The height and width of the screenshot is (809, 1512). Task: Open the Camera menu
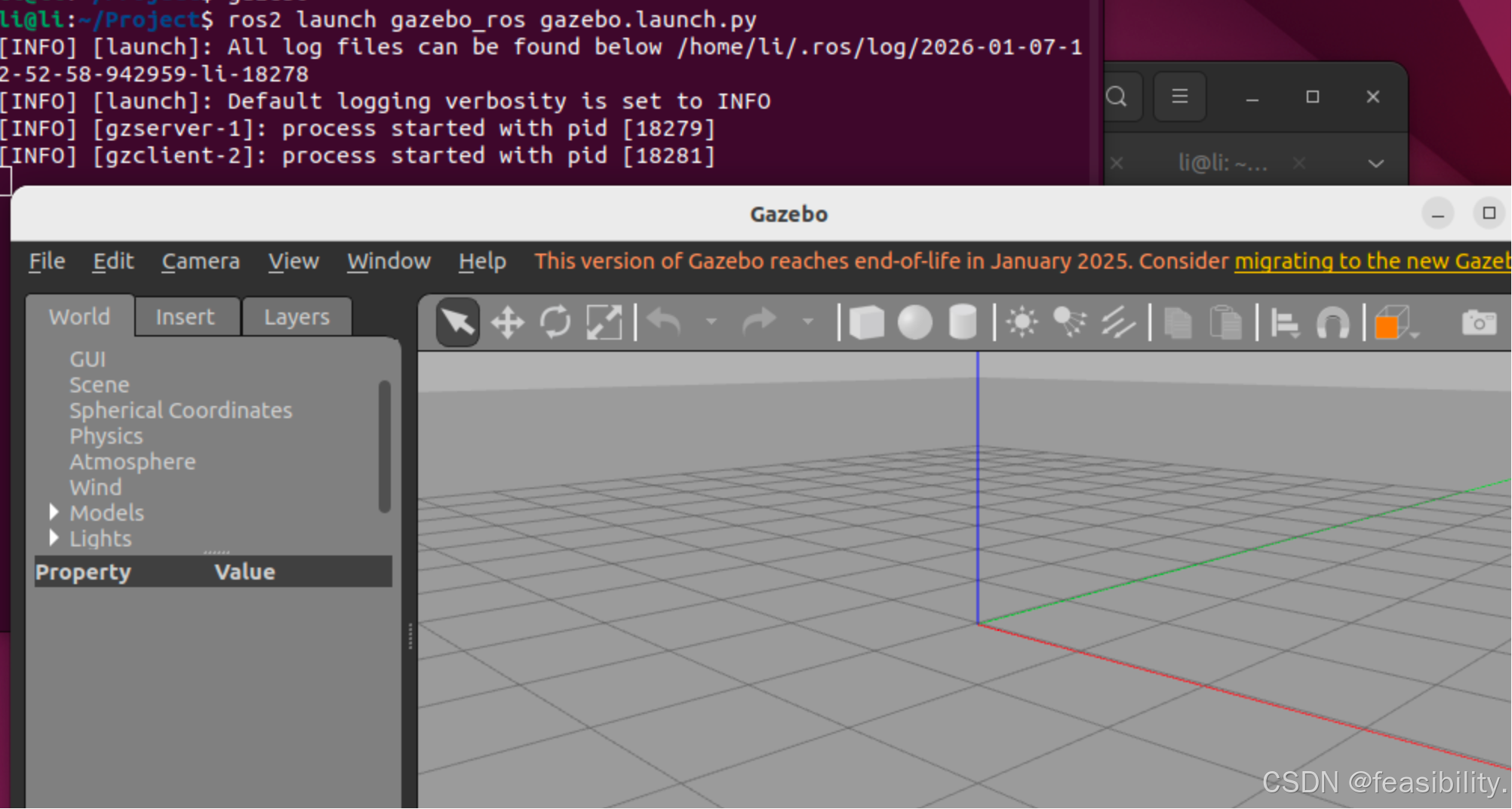click(201, 261)
